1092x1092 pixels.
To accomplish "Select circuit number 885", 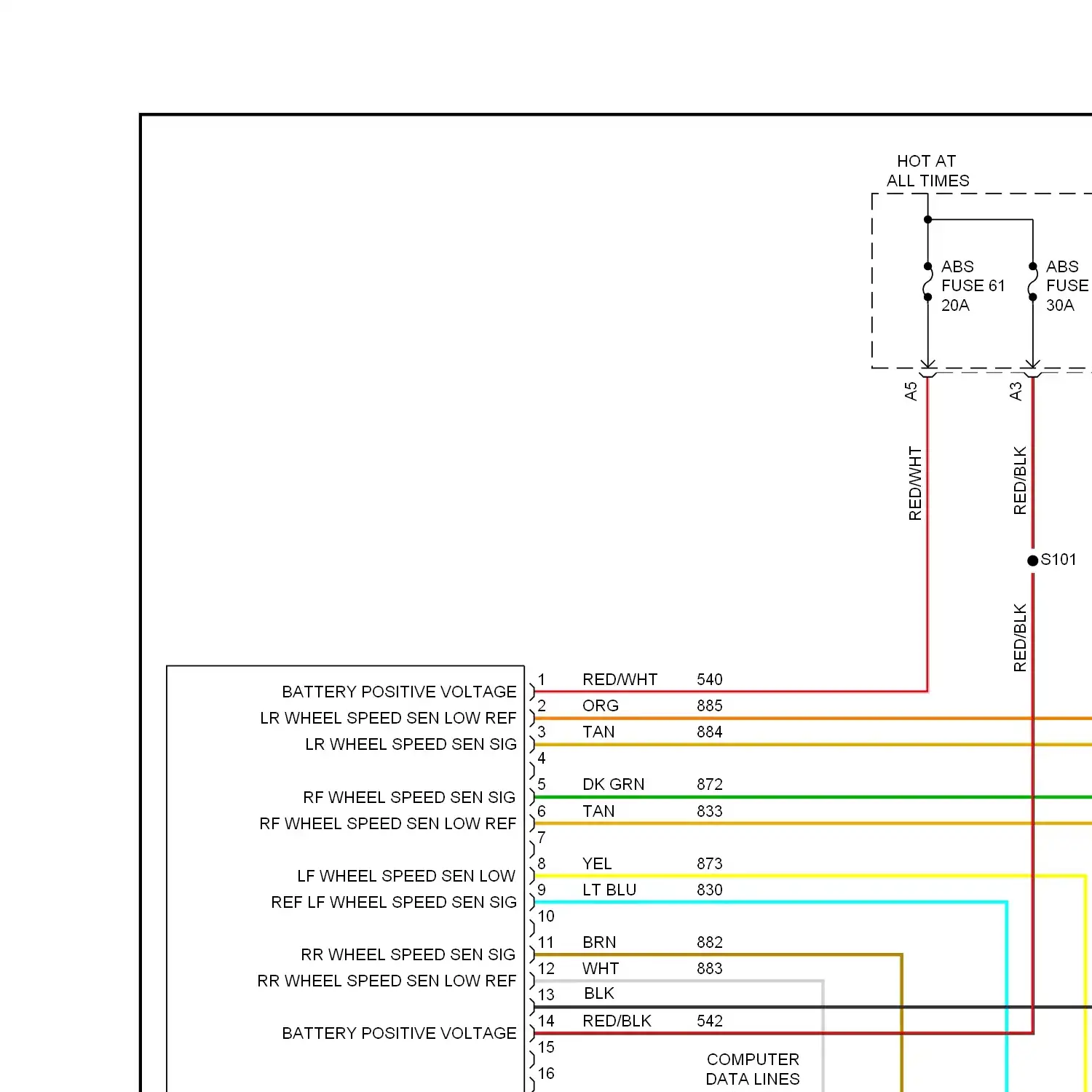I will 710,705.
